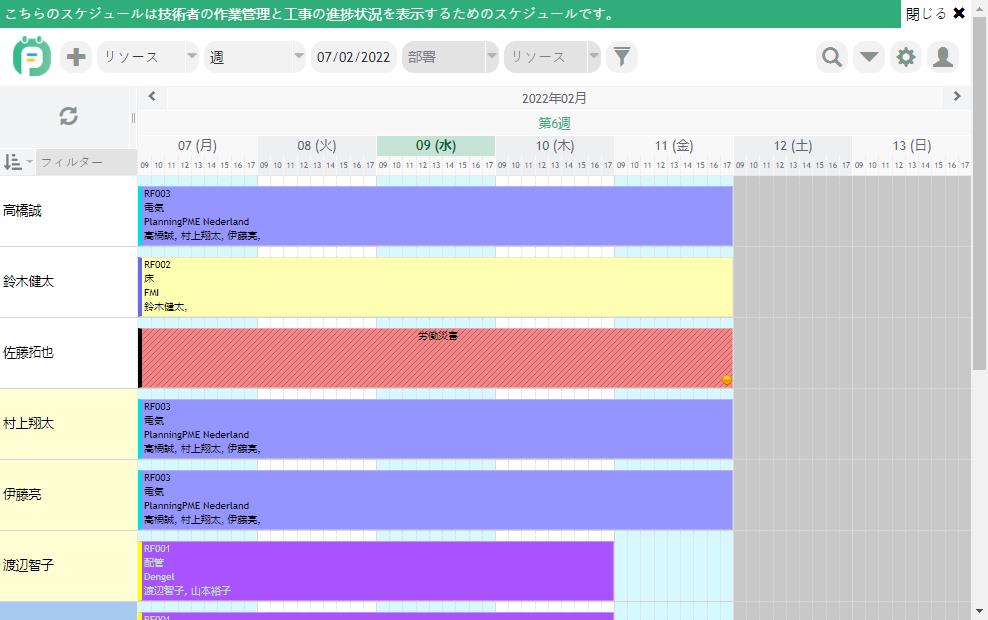This screenshot has width=988, height=620.
Task: Select the 08 (火) day header
Action: [317, 146]
